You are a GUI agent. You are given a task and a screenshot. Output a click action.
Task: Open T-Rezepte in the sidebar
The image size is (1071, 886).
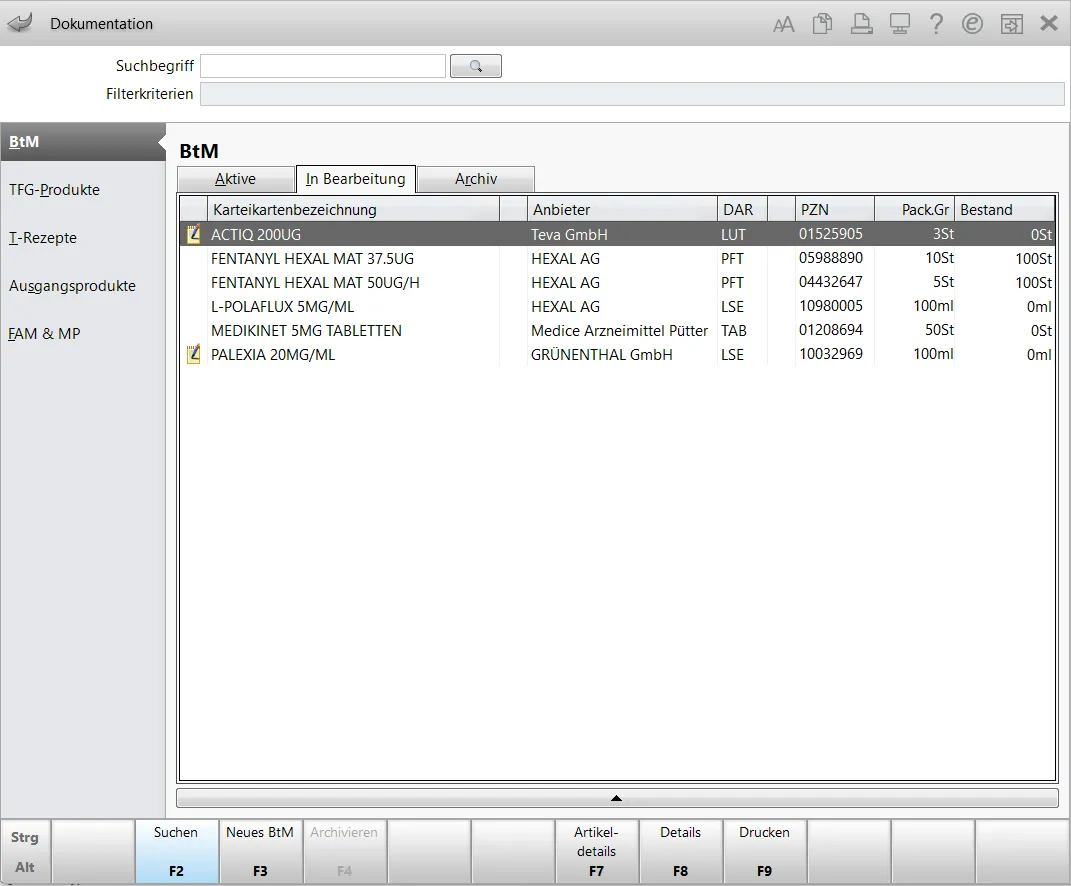point(43,238)
